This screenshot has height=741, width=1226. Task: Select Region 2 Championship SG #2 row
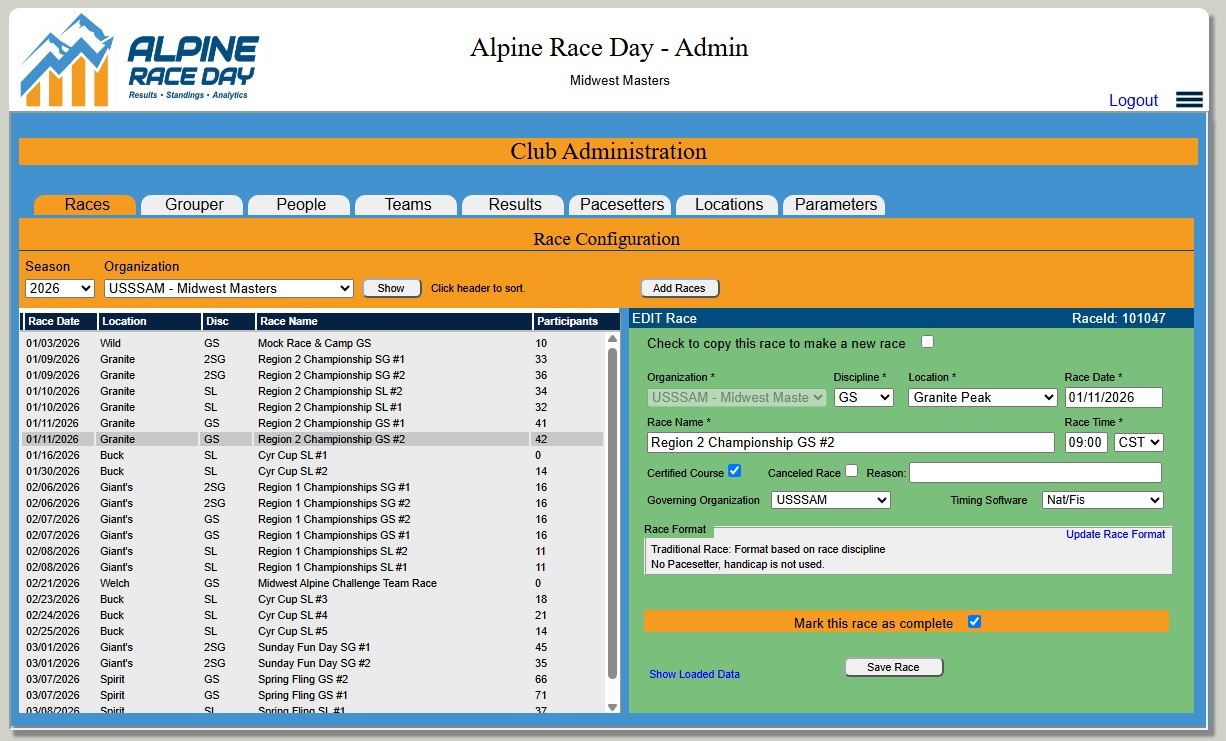pos(313,375)
